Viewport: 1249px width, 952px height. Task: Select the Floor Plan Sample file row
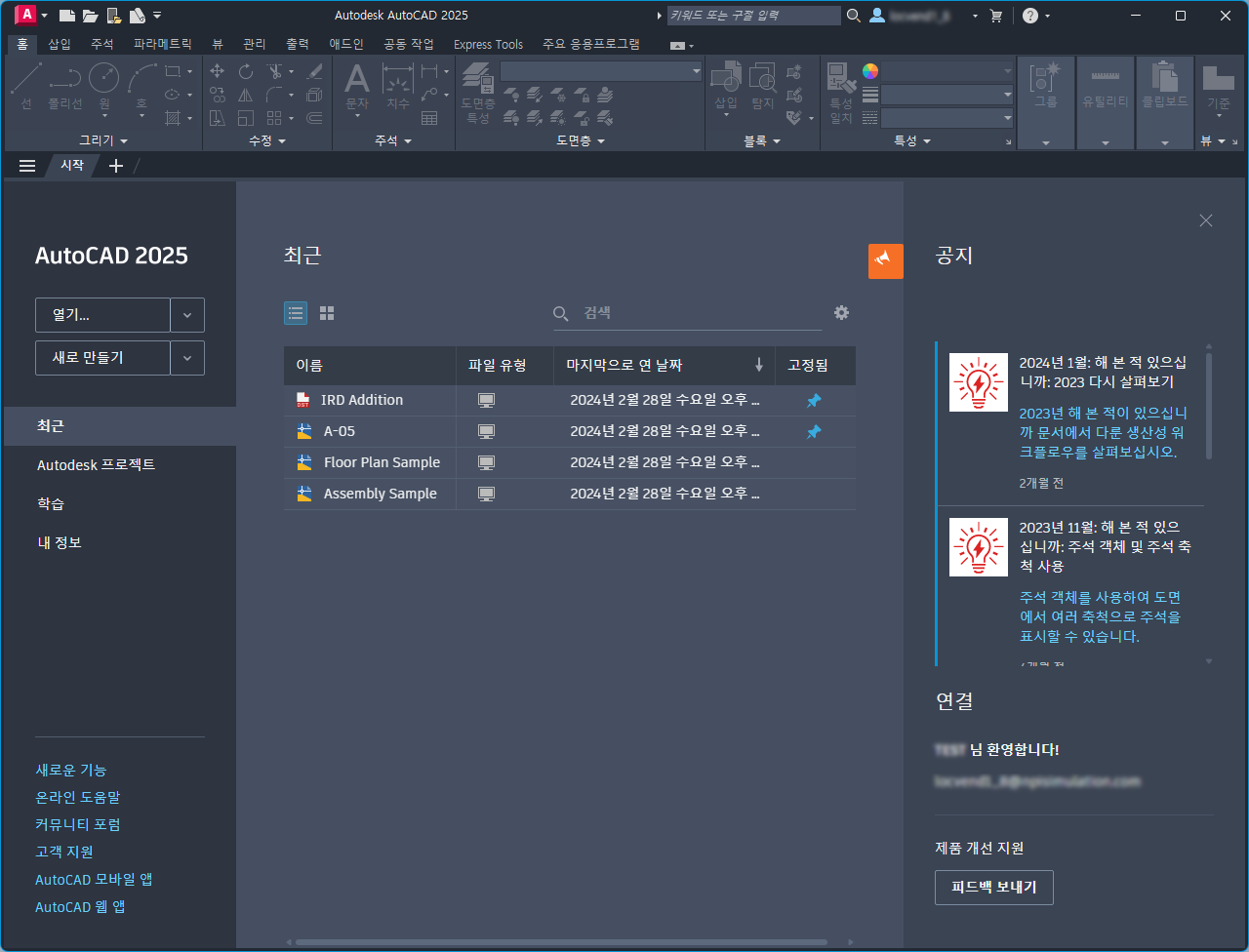(x=570, y=463)
